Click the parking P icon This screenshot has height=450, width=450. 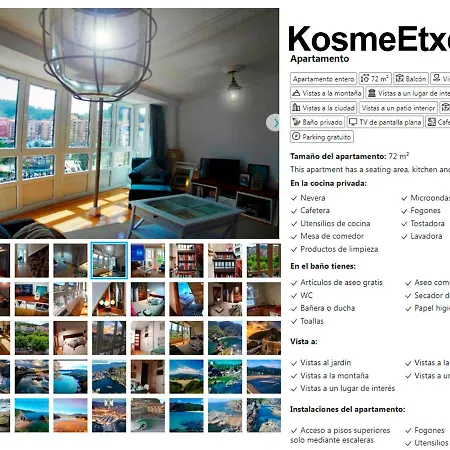pos(296,136)
